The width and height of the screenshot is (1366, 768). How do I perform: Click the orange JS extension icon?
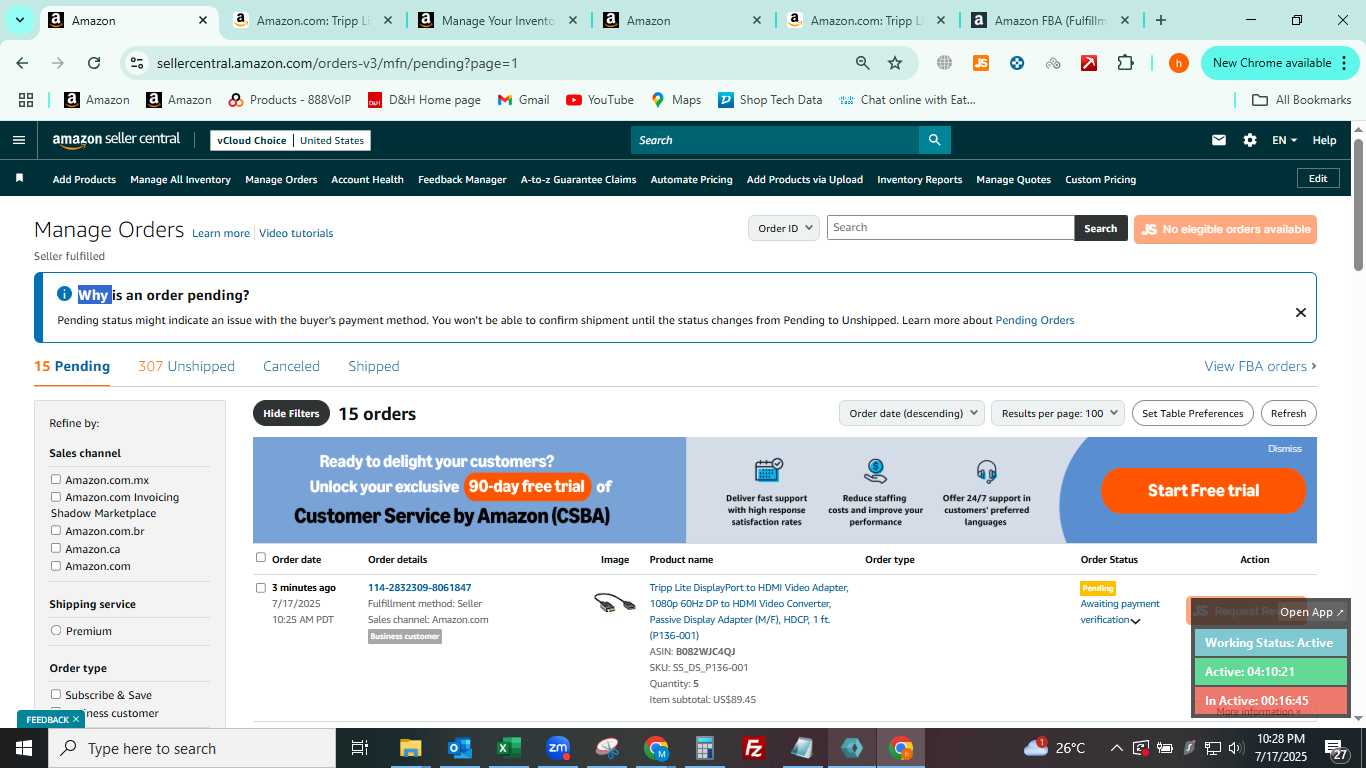[981, 63]
